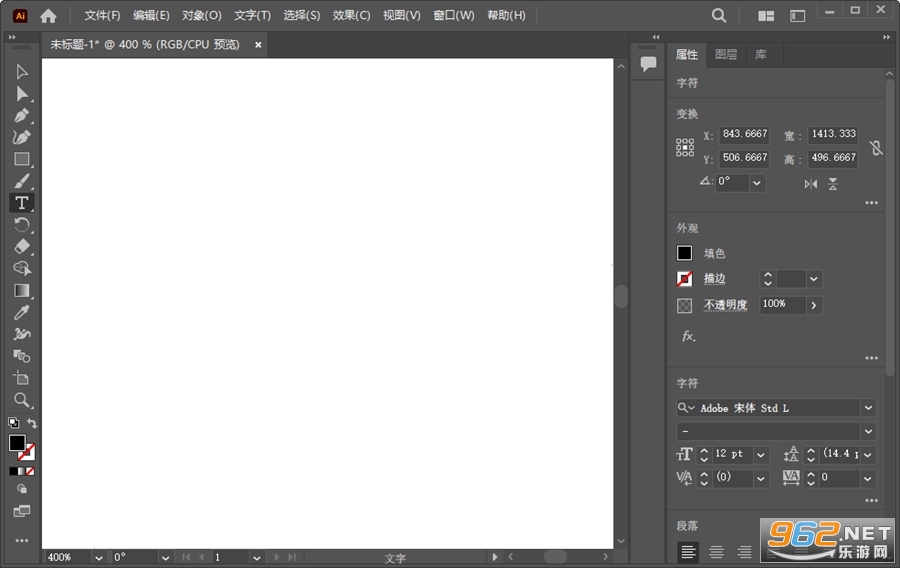This screenshot has width=900, height=568.
Task: Change the screen mode icon
Action: pyautogui.click(x=22, y=511)
